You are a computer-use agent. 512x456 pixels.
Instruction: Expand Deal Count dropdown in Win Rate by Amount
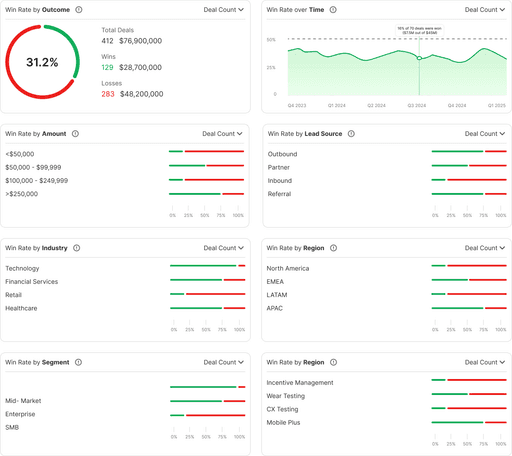pos(222,134)
